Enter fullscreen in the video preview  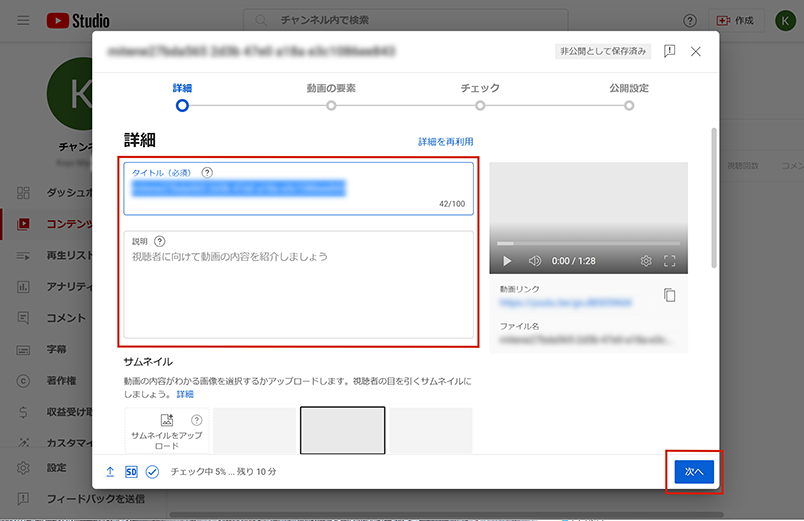[670, 261]
